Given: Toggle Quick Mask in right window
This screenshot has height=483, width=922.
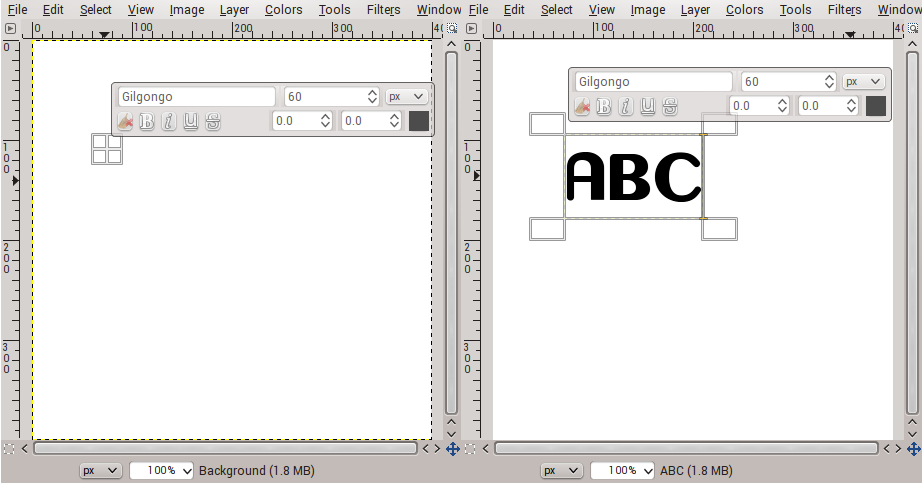Looking at the screenshot, I should tap(470, 449).
